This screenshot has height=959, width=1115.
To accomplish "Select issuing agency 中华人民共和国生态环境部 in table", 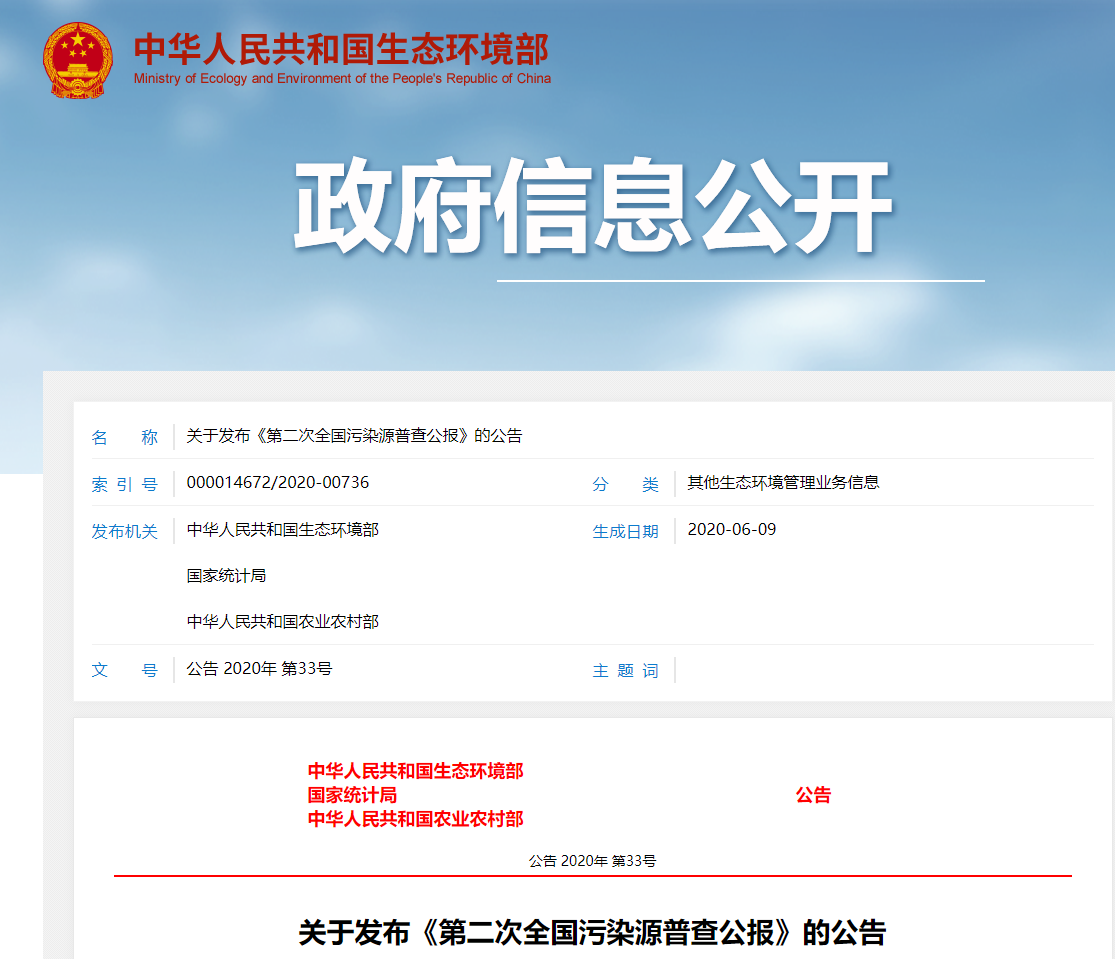I will pyautogui.click(x=282, y=529).
